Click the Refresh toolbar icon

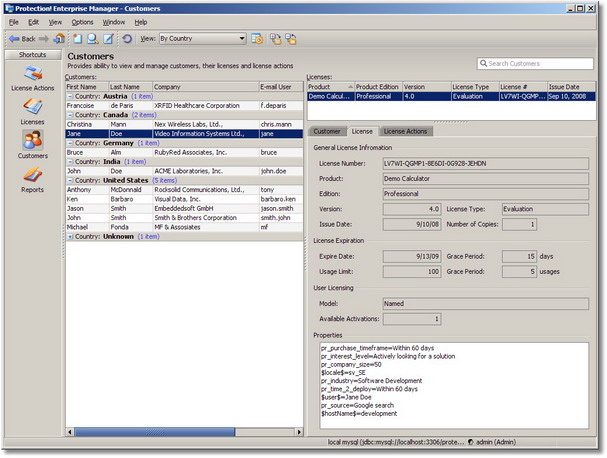(x=127, y=39)
